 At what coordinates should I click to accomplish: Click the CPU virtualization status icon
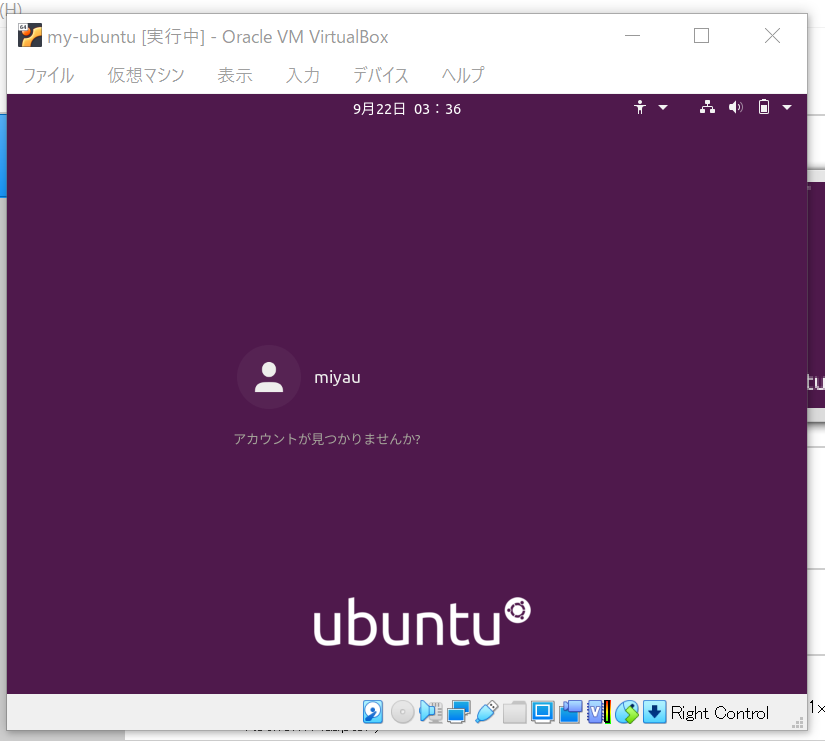click(x=599, y=712)
